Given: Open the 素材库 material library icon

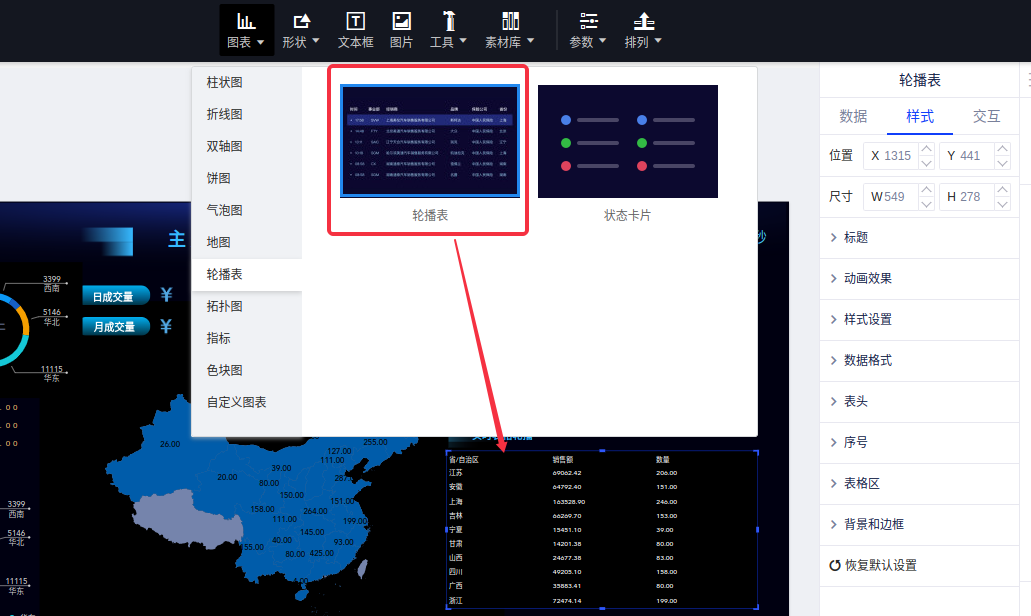Looking at the screenshot, I should 510,21.
